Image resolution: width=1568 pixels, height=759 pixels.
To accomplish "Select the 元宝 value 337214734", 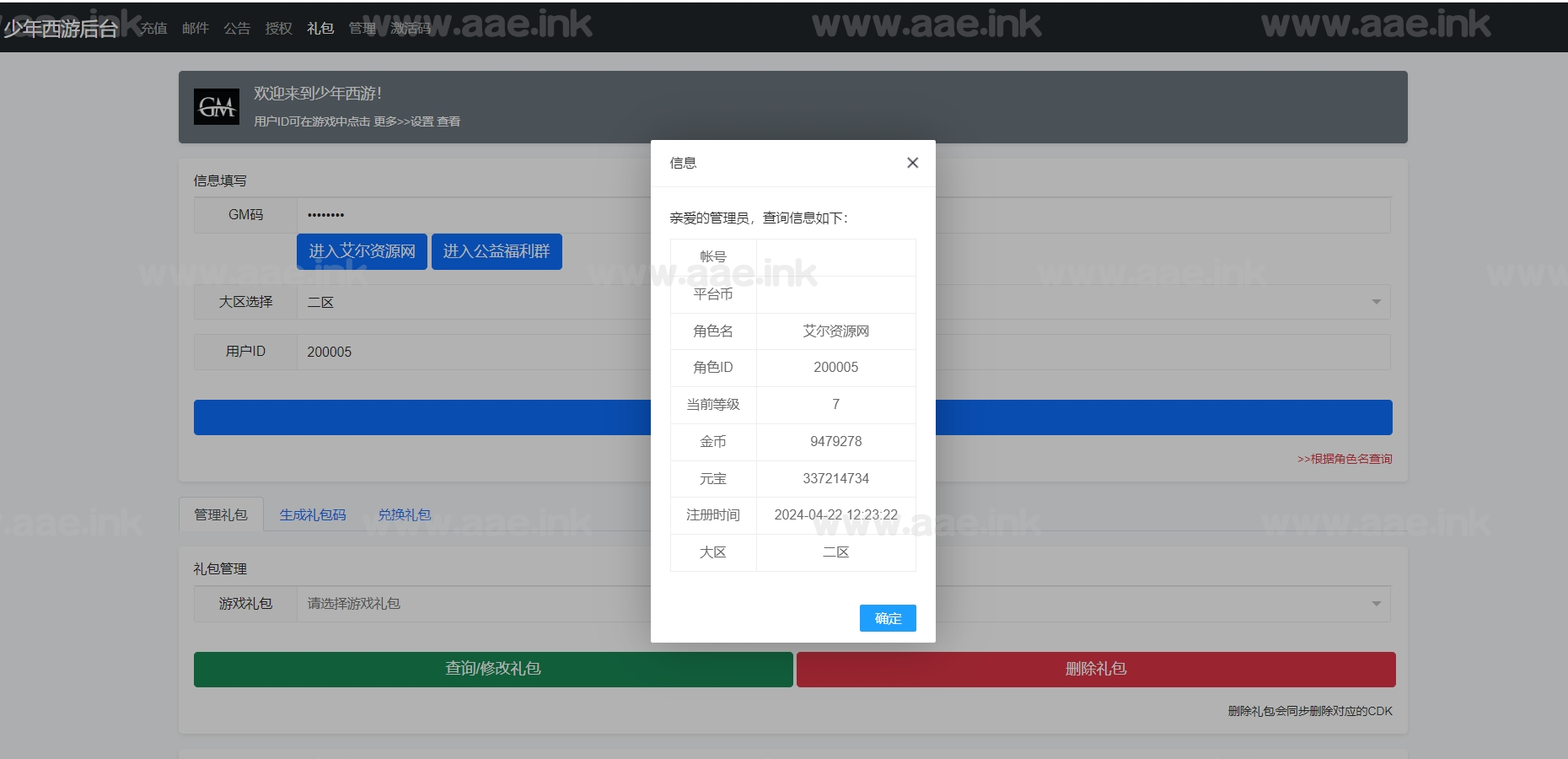I will [x=836, y=478].
